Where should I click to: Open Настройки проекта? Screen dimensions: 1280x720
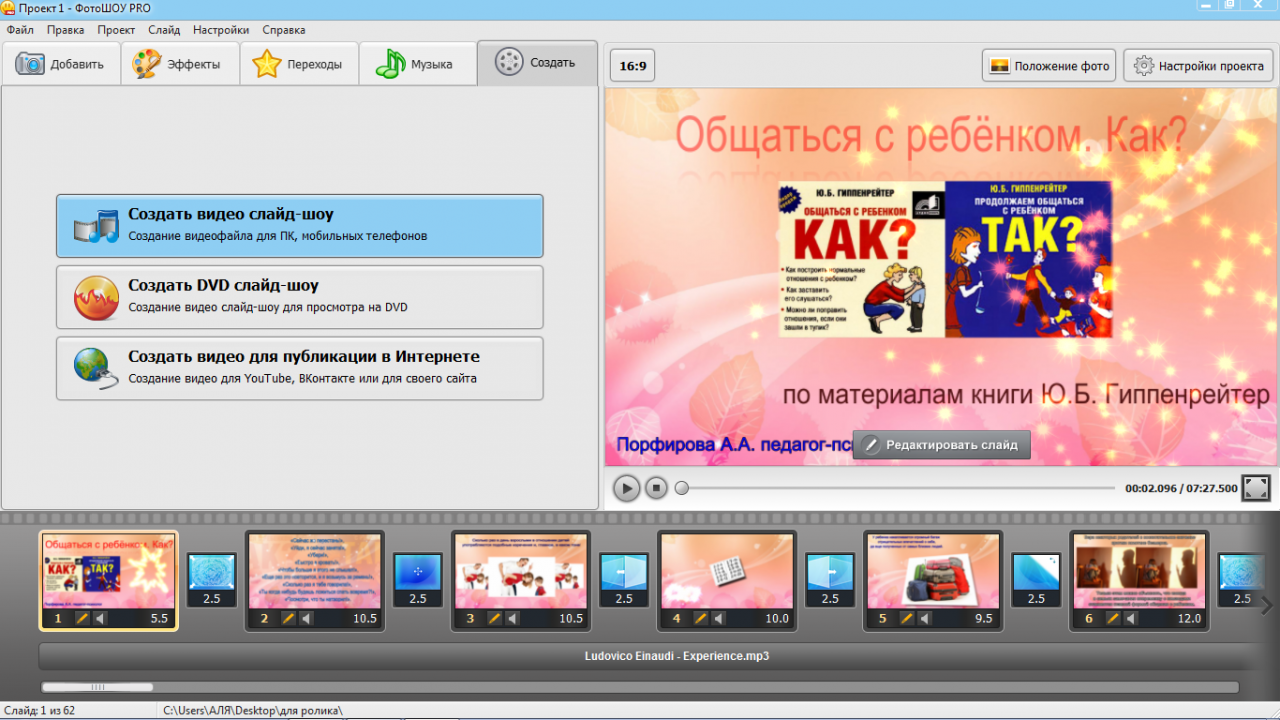coord(1199,66)
